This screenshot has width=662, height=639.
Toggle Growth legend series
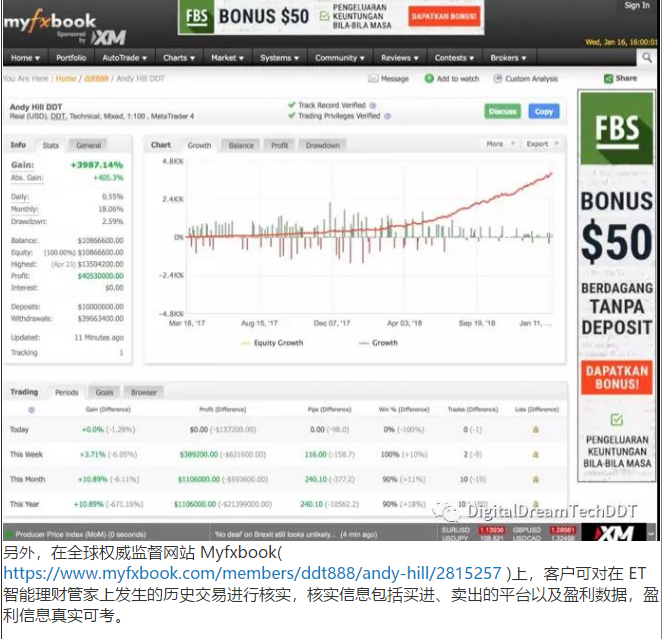point(378,343)
